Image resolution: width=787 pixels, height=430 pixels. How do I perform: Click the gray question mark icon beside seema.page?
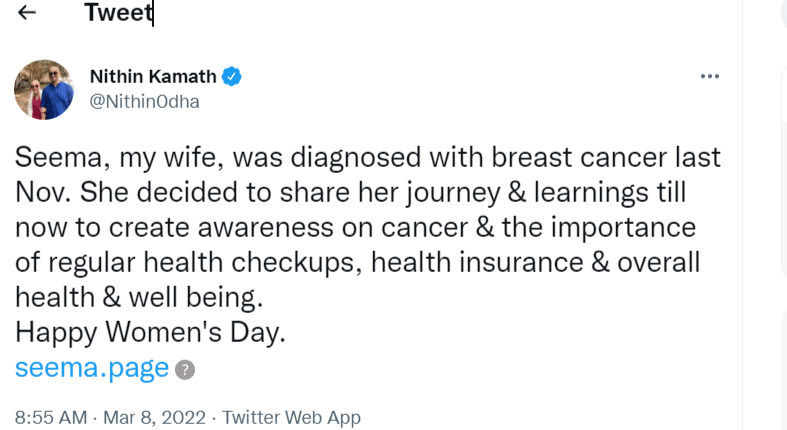tap(184, 370)
